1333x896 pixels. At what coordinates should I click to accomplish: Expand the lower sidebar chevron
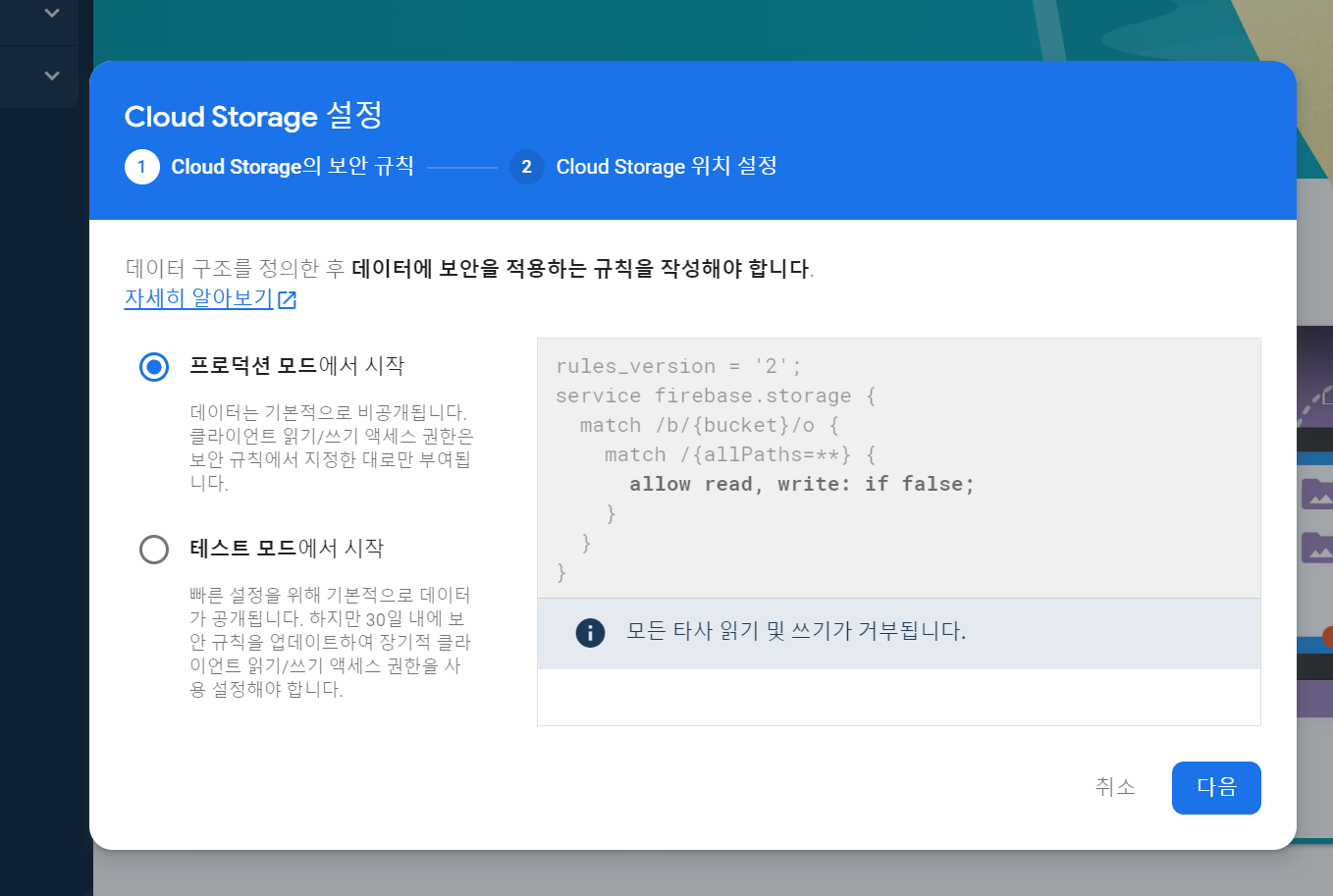point(52,76)
